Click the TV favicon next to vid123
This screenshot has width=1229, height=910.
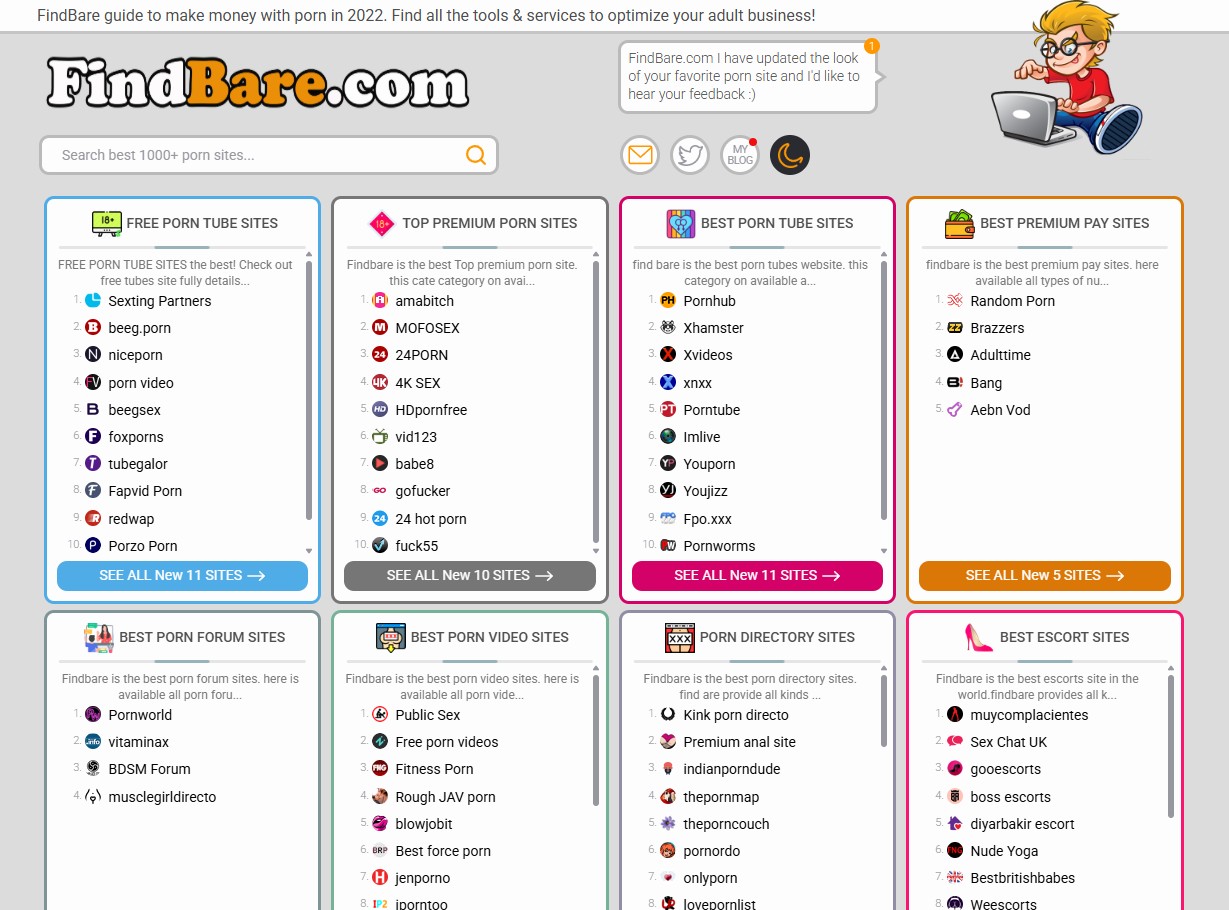click(x=380, y=437)
